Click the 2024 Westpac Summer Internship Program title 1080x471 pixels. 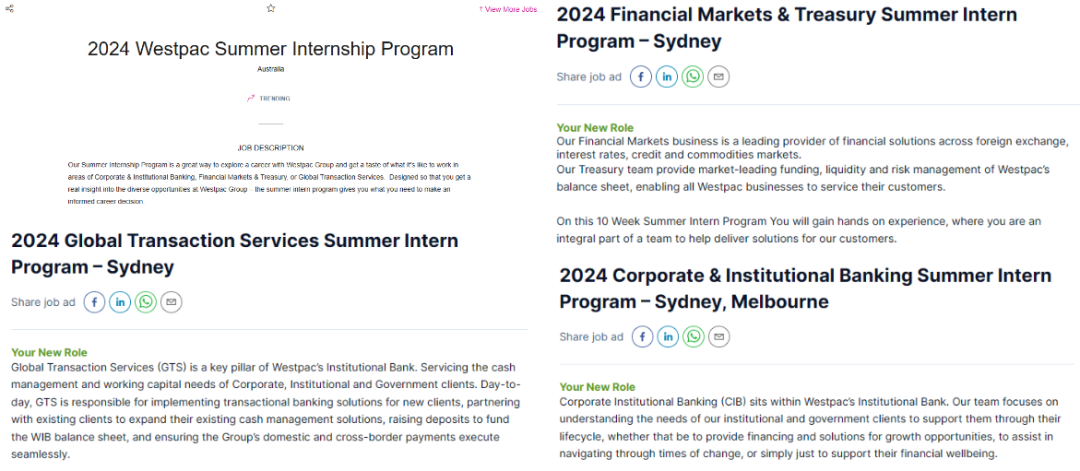point(271,49)
